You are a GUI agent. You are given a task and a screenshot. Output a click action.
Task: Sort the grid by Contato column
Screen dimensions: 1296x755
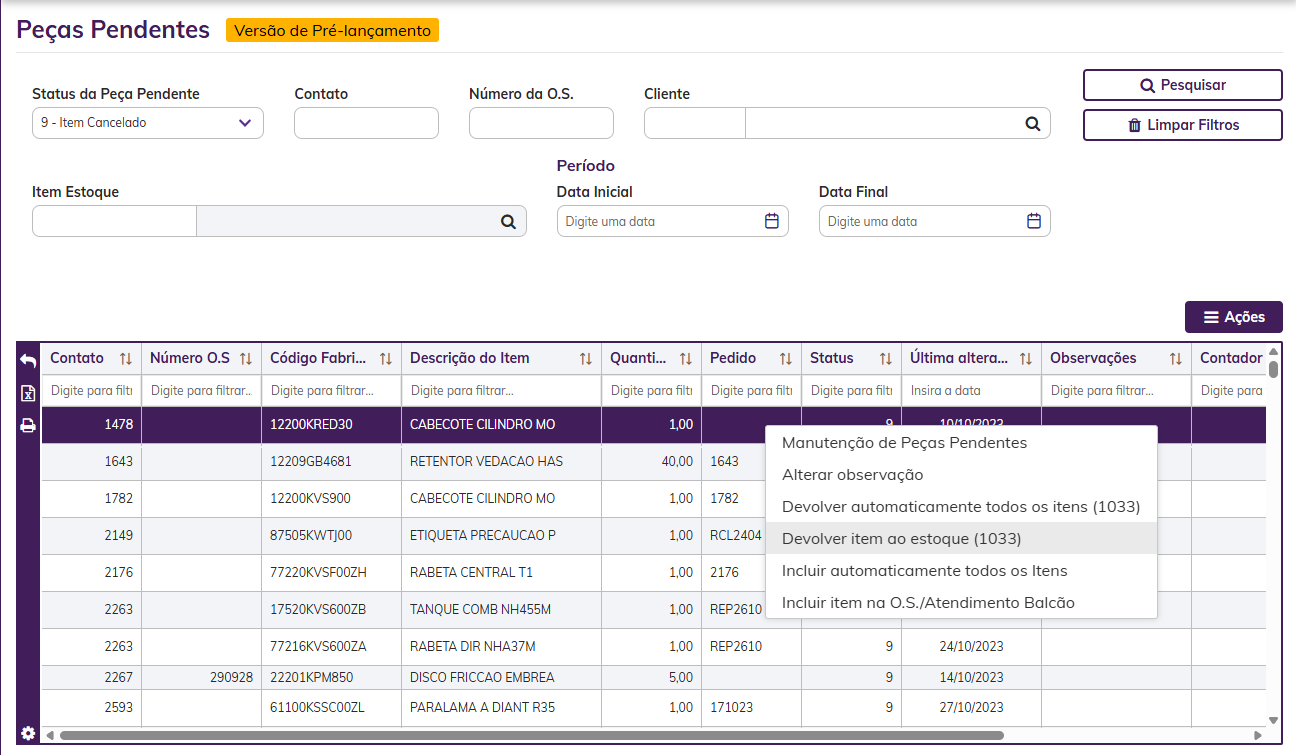(126, 359)
